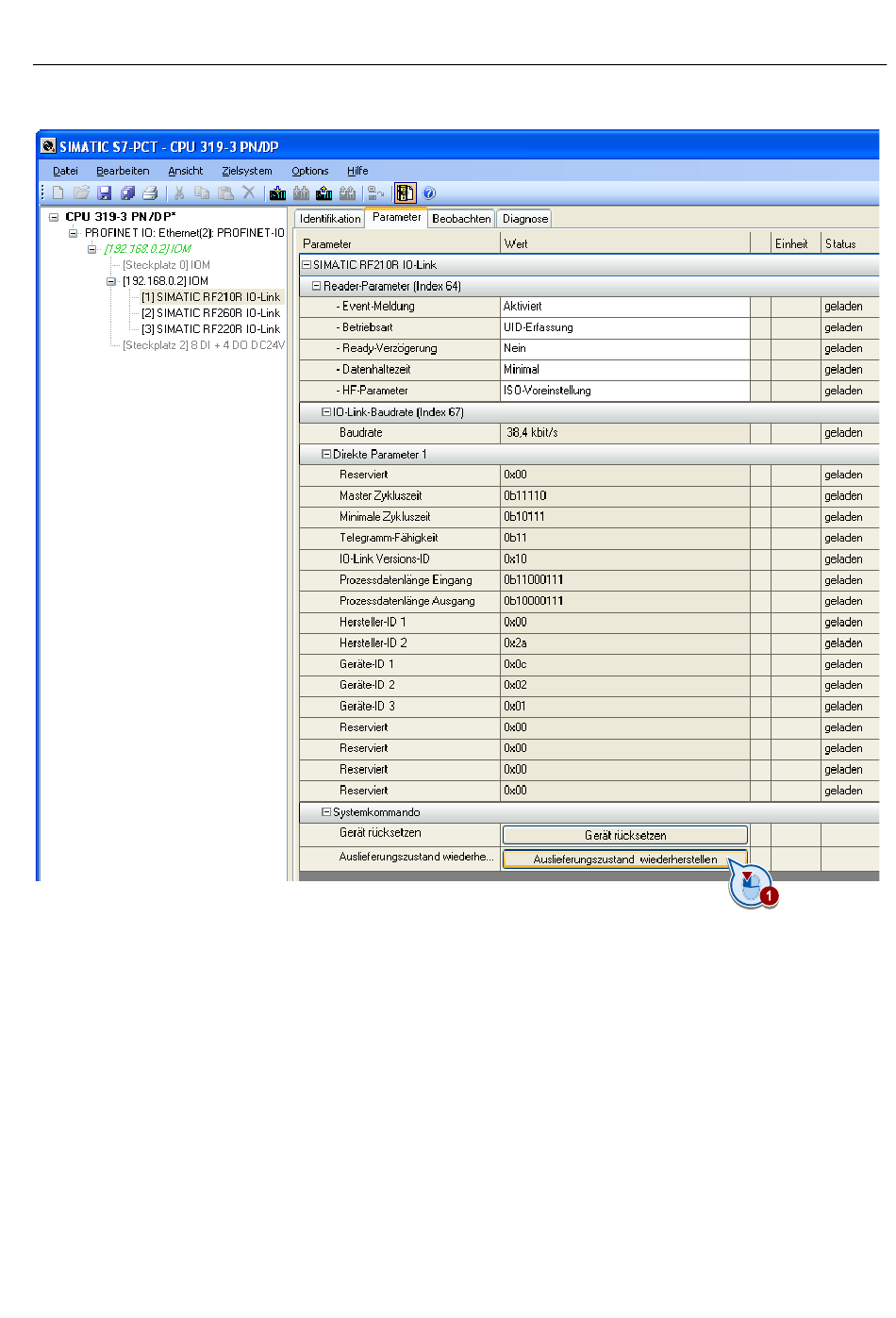This screenshot has width=896, height=1318.
Task: Click the greyed Upload with devices icon
Action: (x=348, y=193)
